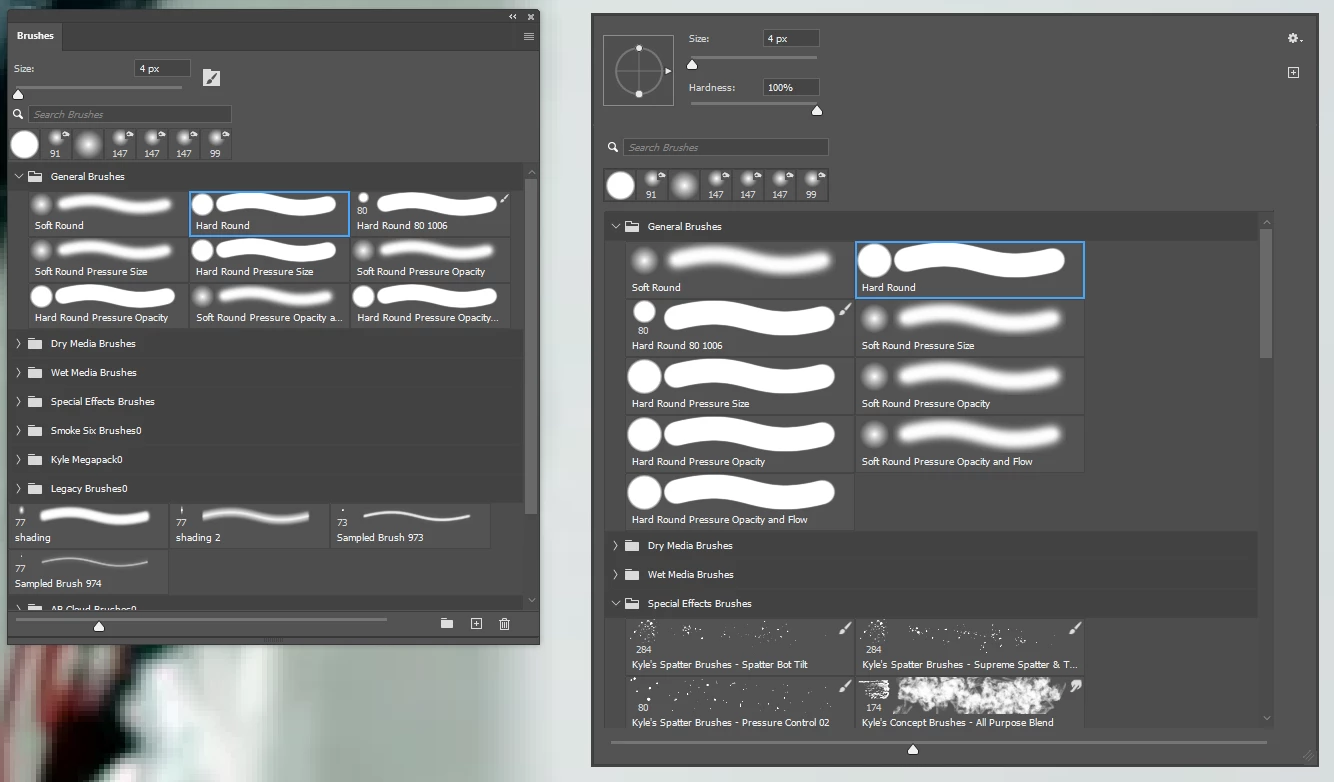This screenshot has width=1334, height=782.
Task: Click create new preset icon in brush picker
Action: click(x=1293, y=73)
